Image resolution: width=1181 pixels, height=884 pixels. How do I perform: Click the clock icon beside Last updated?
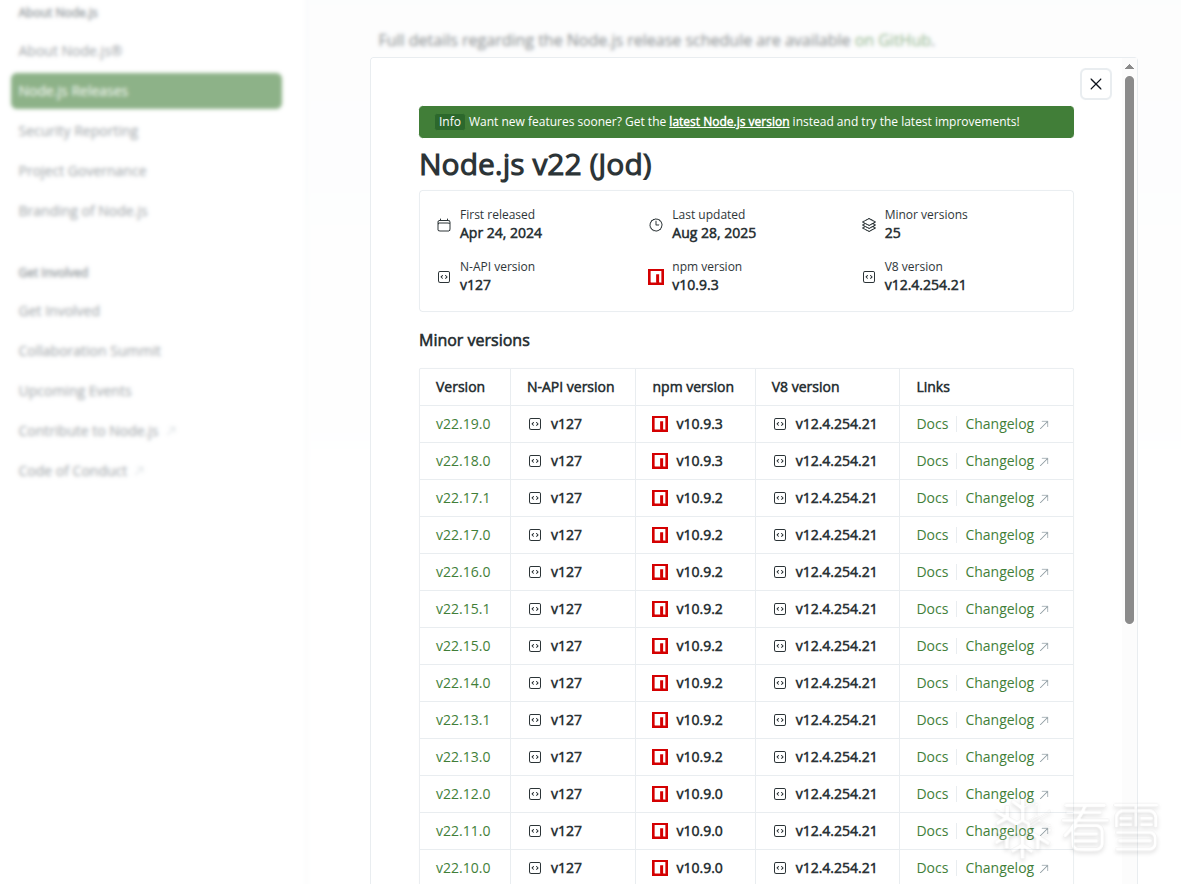[656, 225]
